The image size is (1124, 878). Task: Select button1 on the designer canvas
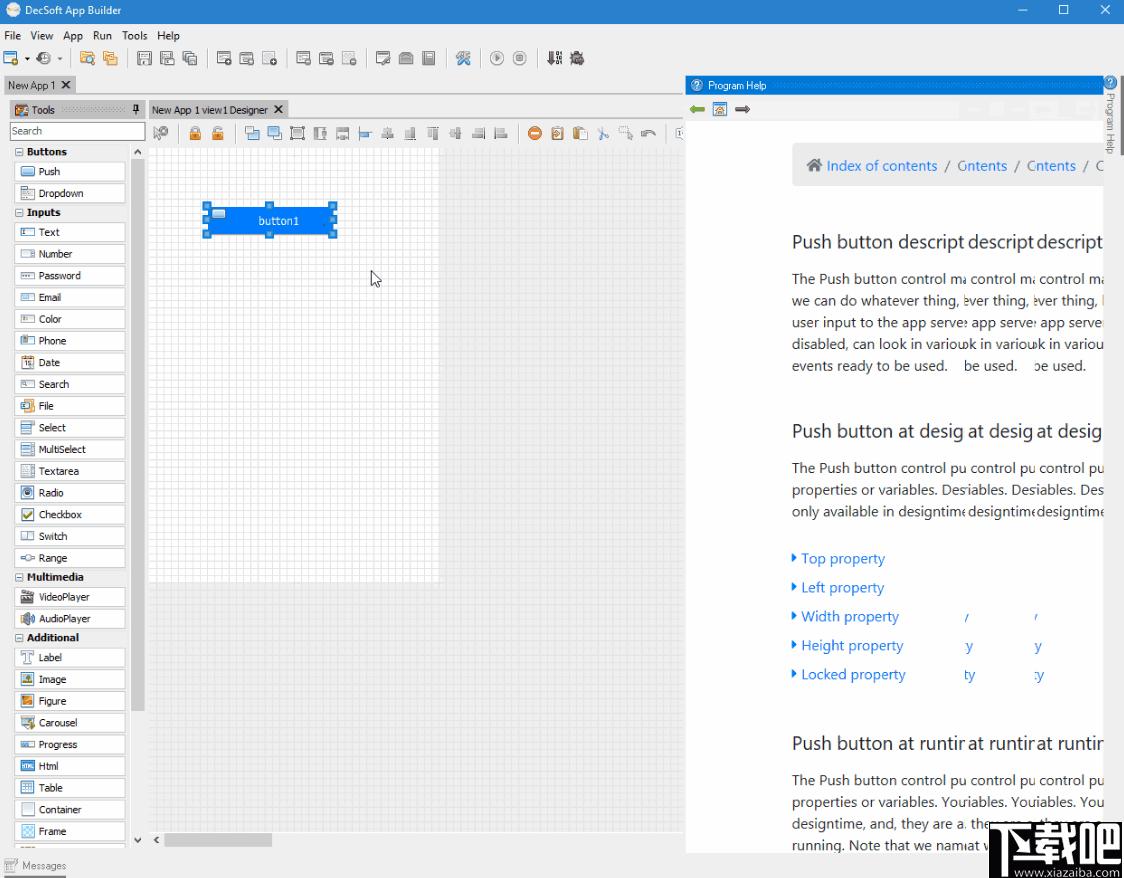tap(270, 221)
